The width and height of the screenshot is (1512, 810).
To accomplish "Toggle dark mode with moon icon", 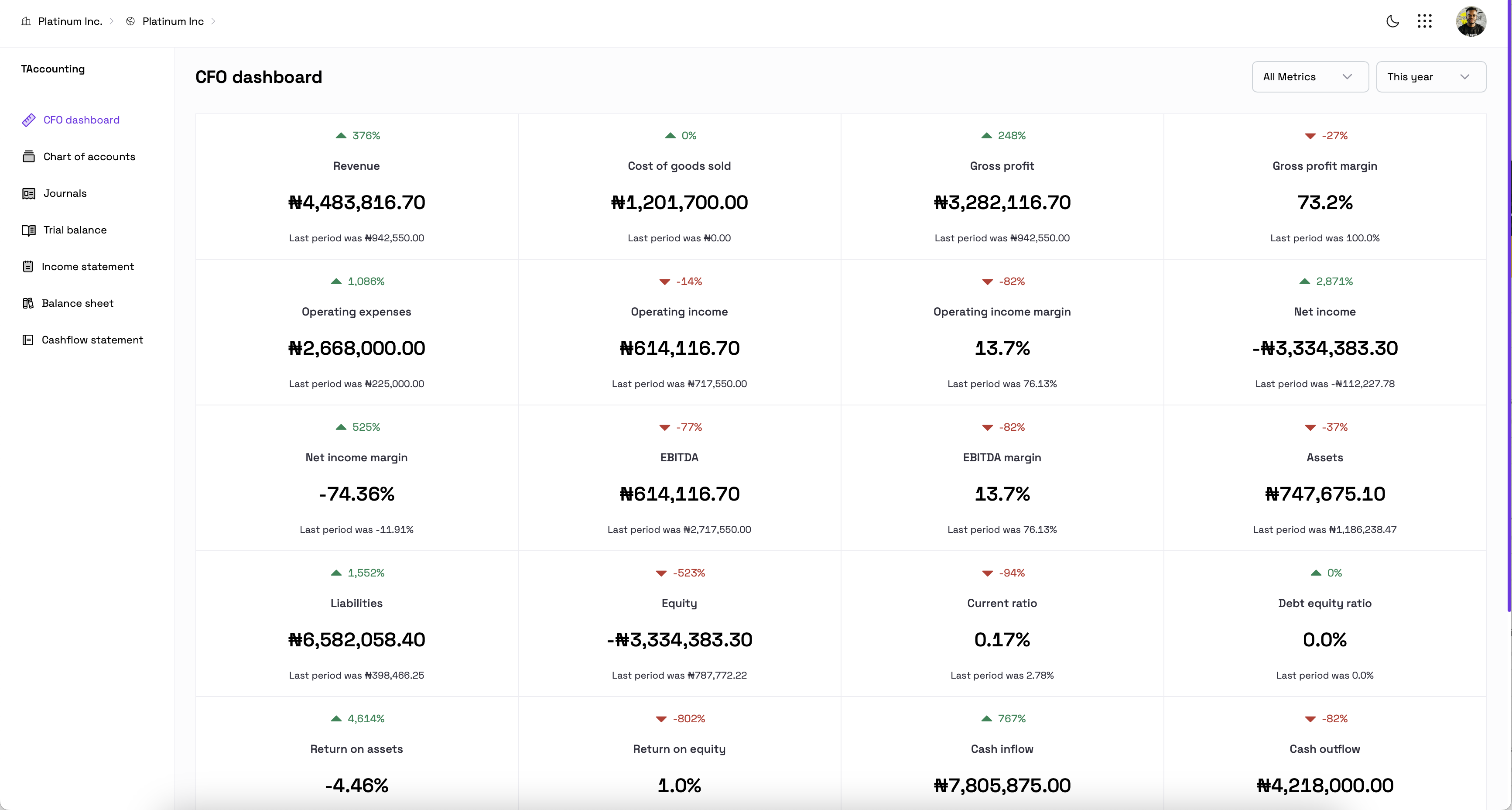I will (x=1392, y=21).
